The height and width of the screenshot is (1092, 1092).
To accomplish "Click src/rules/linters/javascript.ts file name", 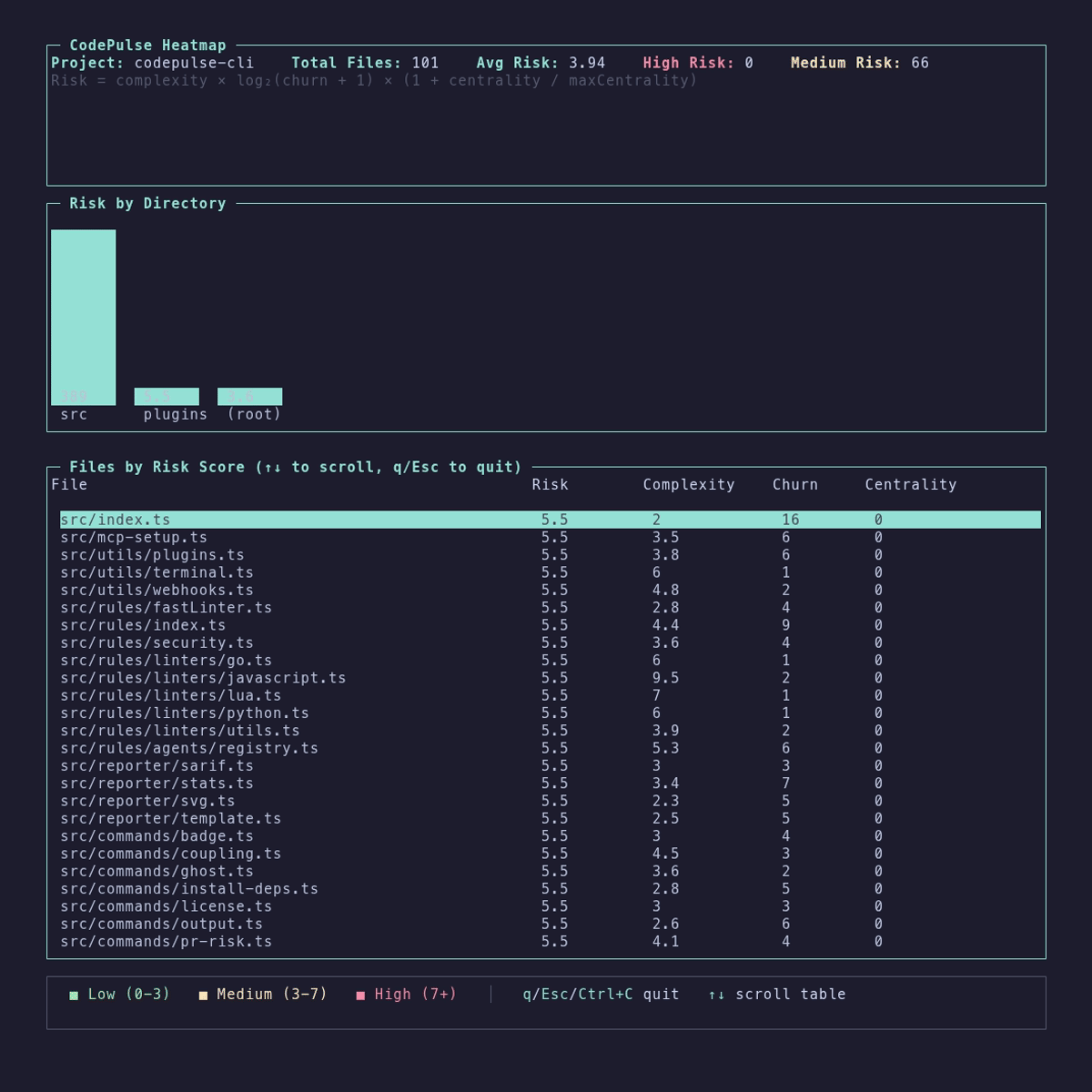I will click(203, 678).
